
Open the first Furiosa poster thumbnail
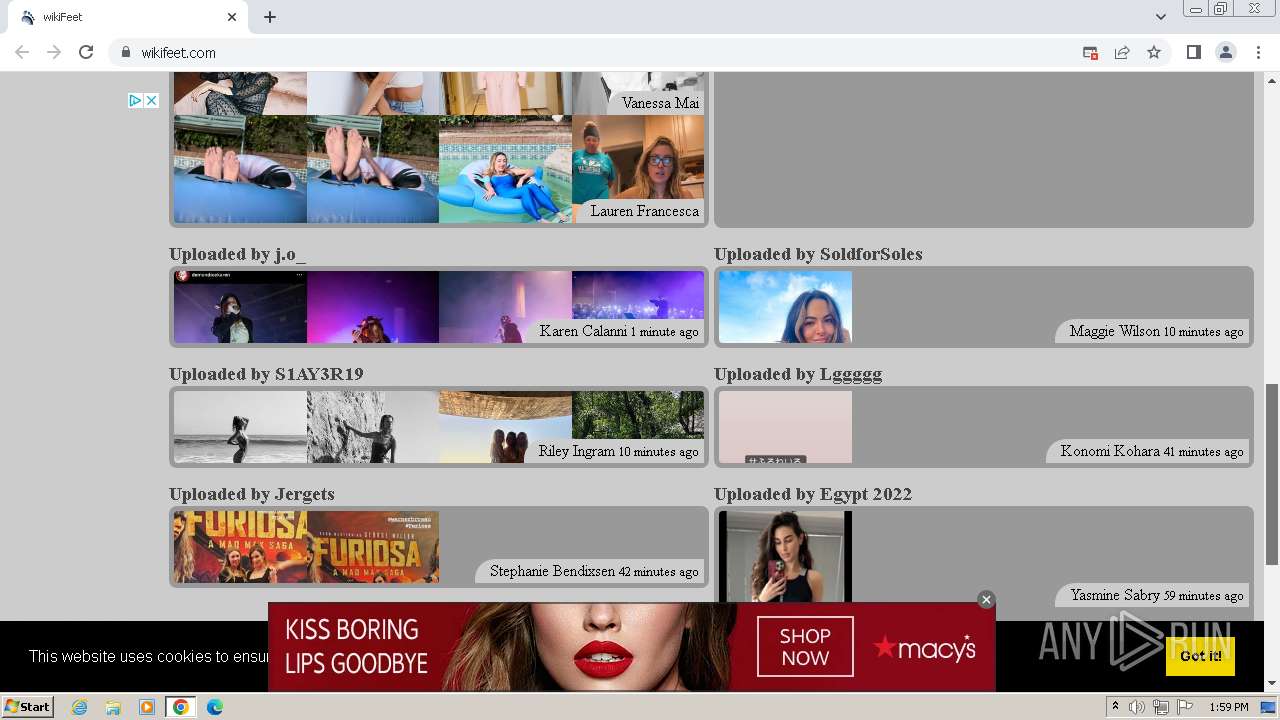(x=240, y=547)
